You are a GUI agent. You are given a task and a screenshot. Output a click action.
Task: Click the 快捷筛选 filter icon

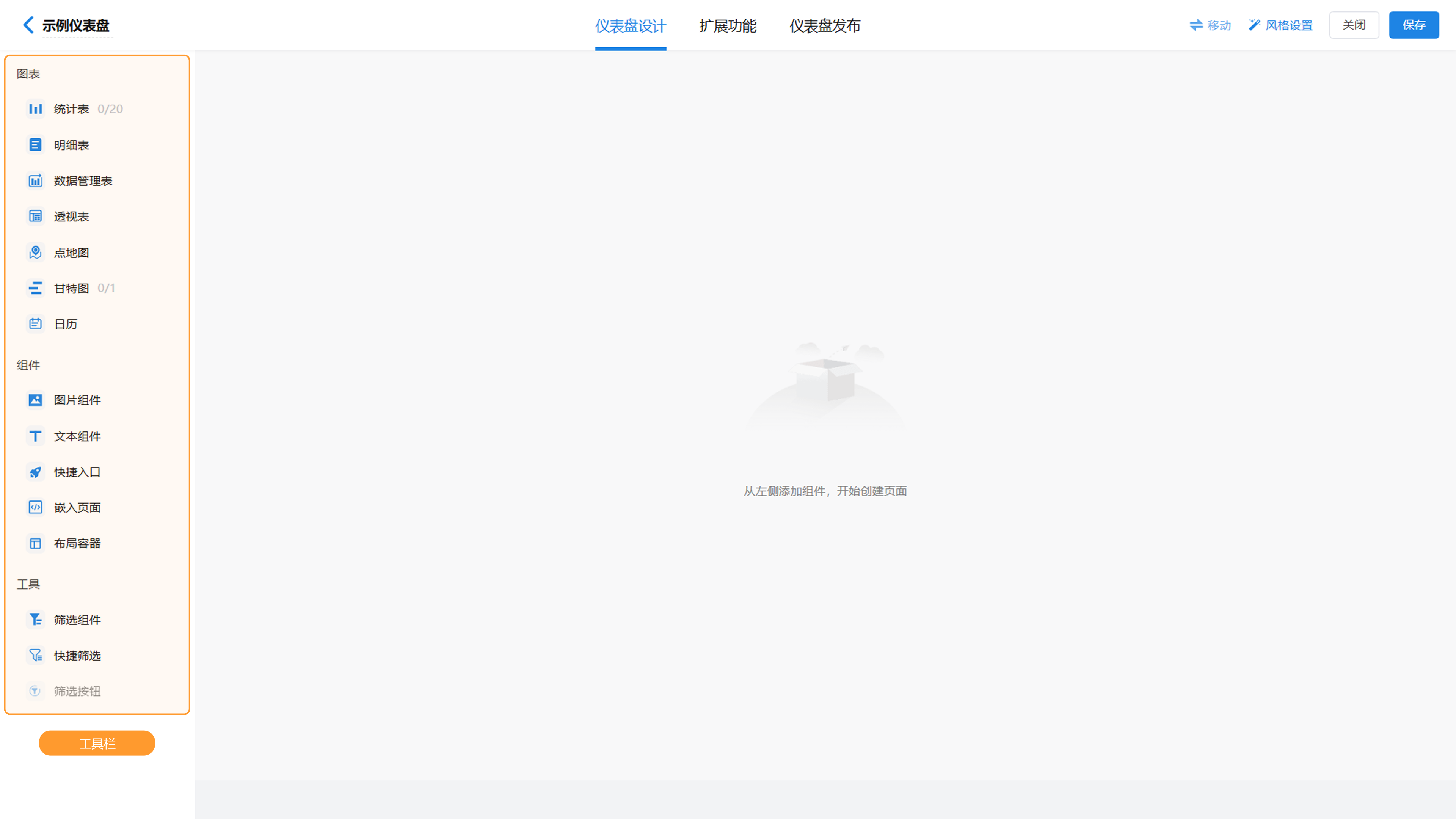coord(35,655)
